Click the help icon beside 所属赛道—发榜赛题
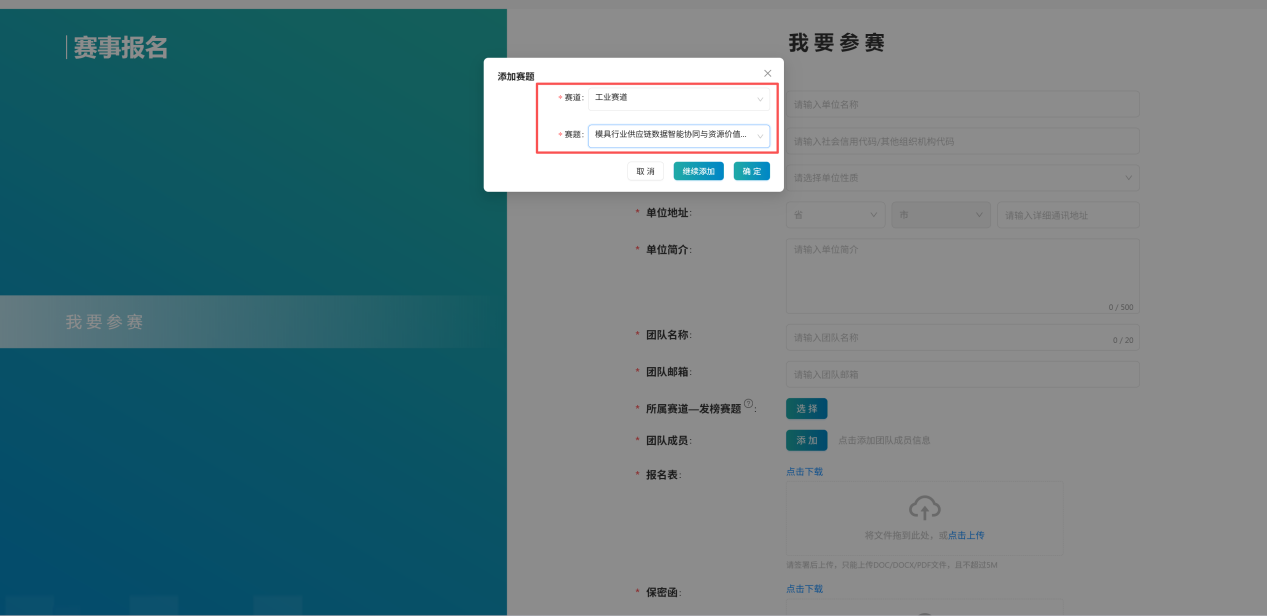Screen dimensions: 1267x616 [748, 403]
